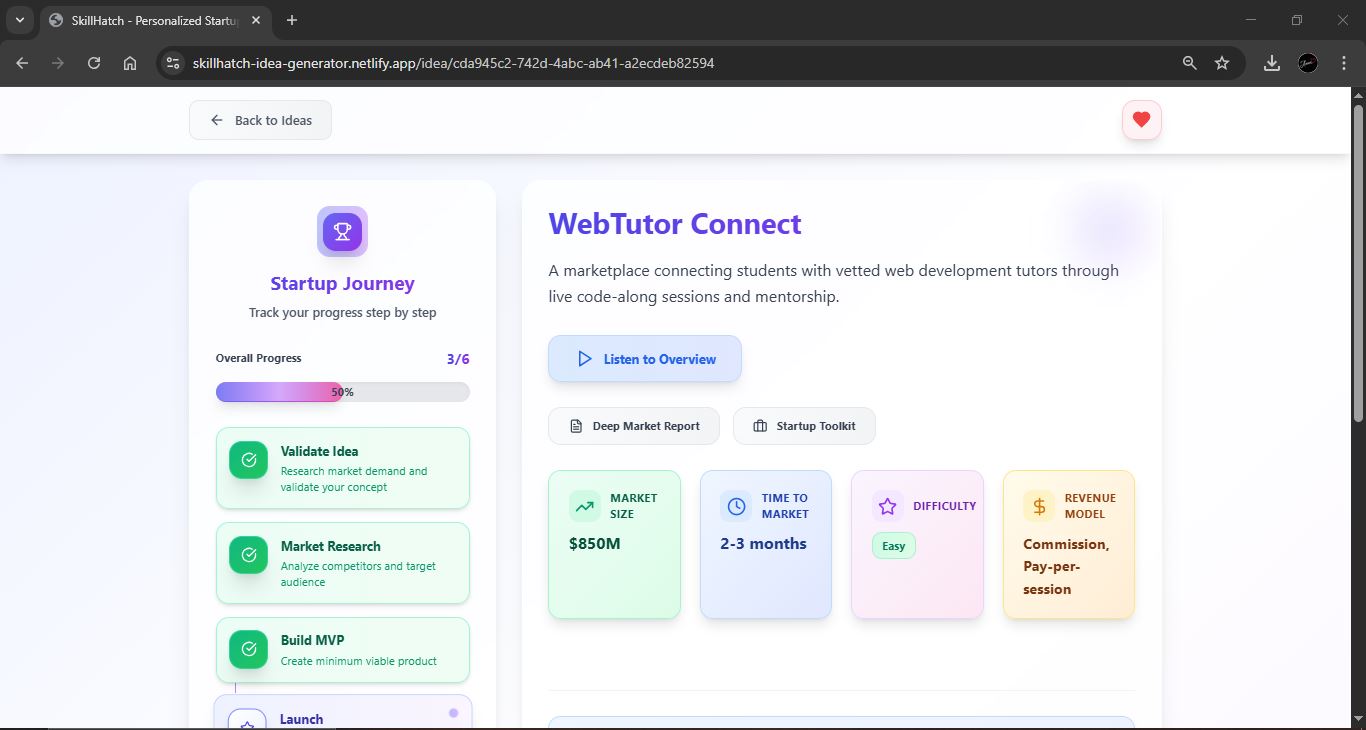
Task: Open the browser home page icon
Action: point(130,63)
